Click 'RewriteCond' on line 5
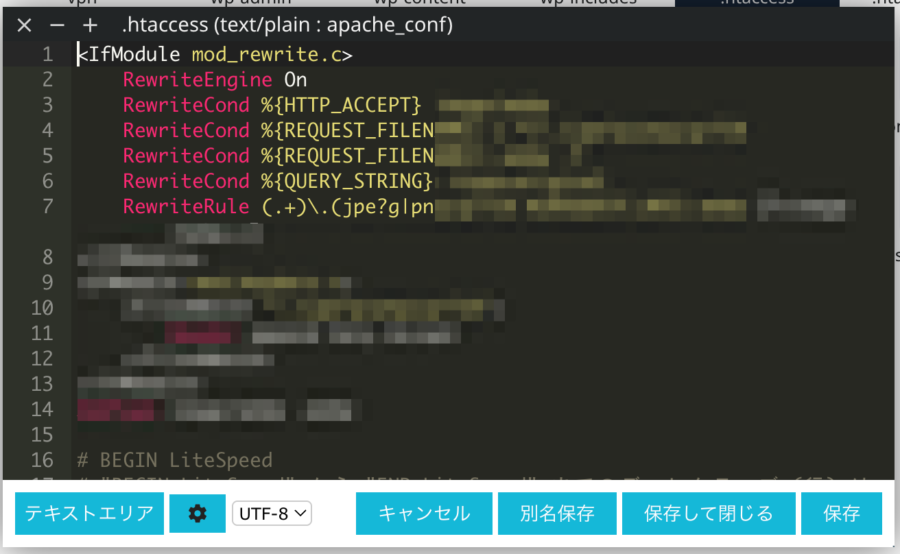 (186, 156)
